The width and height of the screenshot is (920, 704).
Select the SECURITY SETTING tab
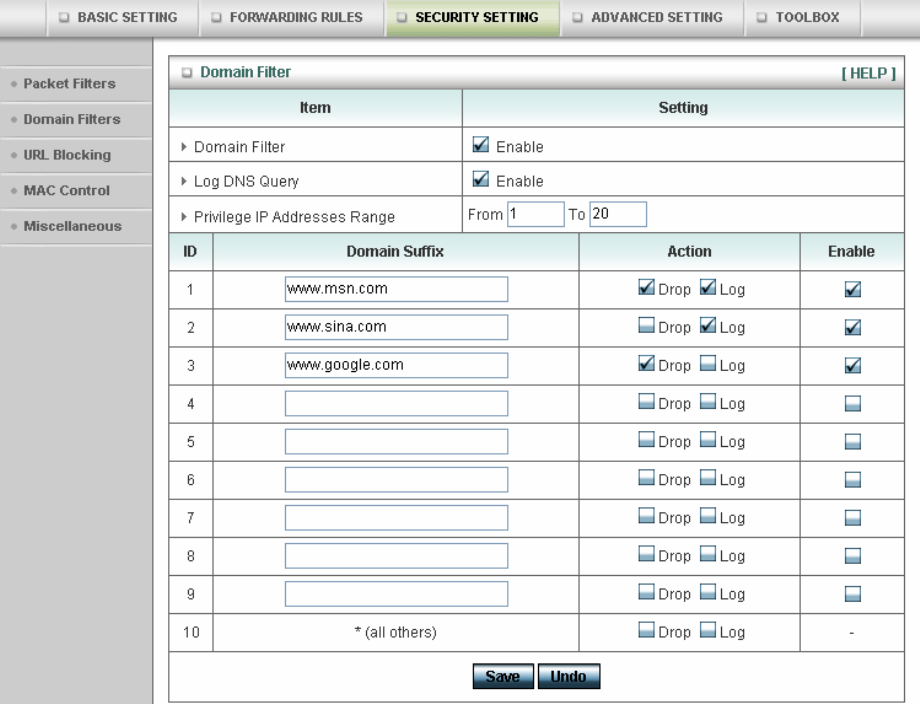[x=472, y=18]
